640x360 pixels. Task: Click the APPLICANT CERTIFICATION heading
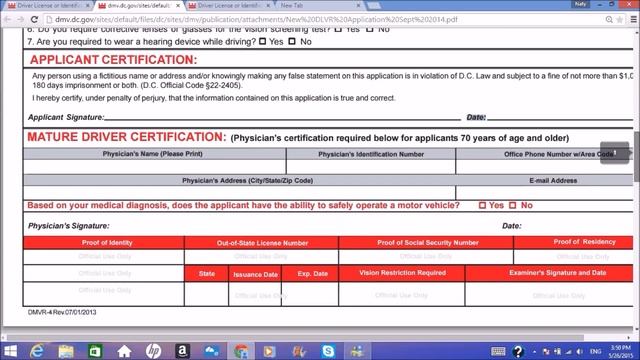point(113,60)
